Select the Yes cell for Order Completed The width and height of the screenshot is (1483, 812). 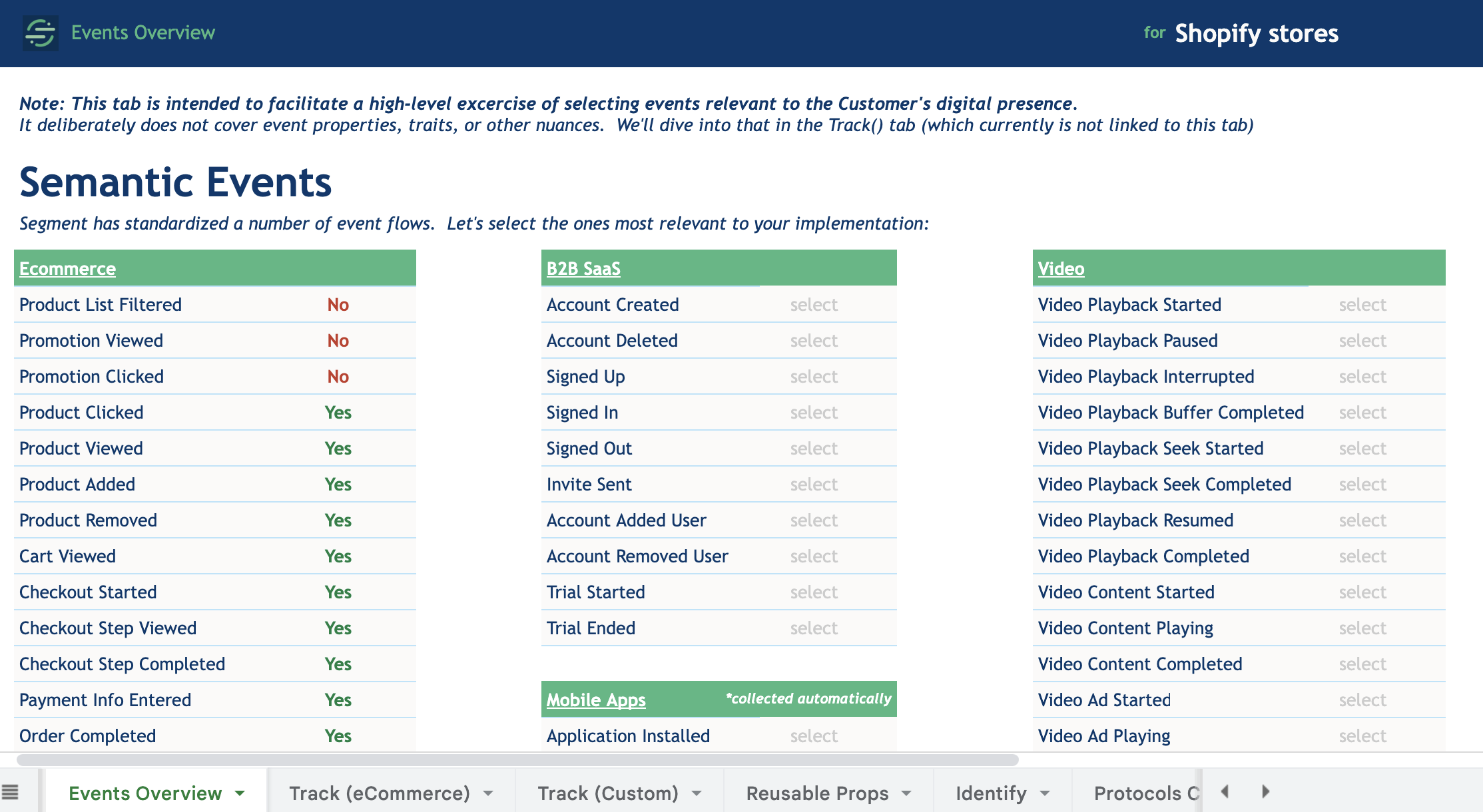tap(338, 736)
